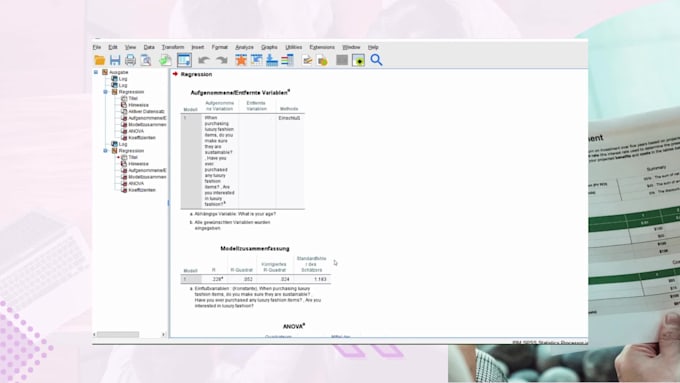Open the Window menu
680x383 pixels.
pos(351,47)
